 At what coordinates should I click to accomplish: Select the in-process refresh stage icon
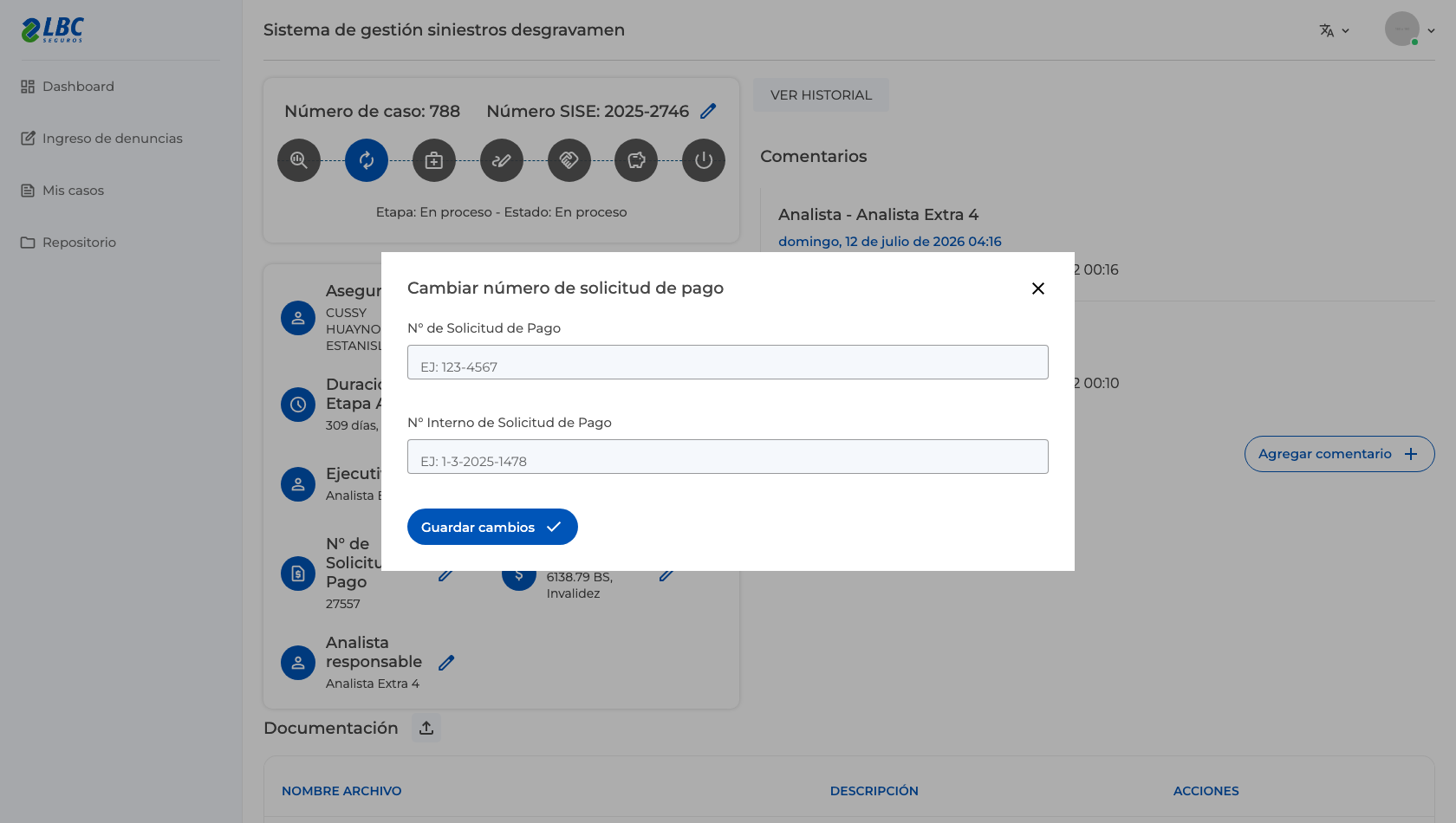pyautogui.click(x=367, y=160)
